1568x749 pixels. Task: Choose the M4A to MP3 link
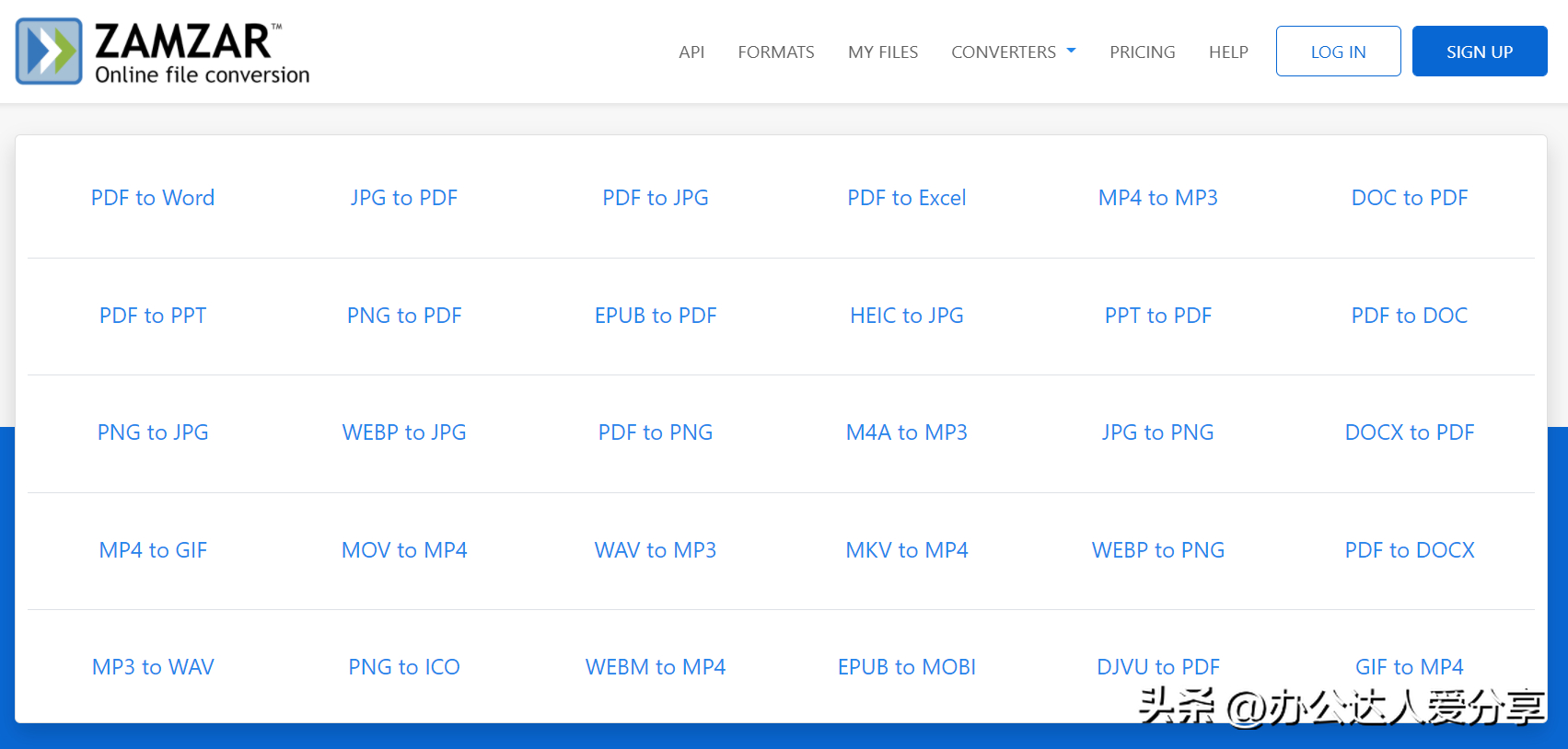tap(907, 432)
